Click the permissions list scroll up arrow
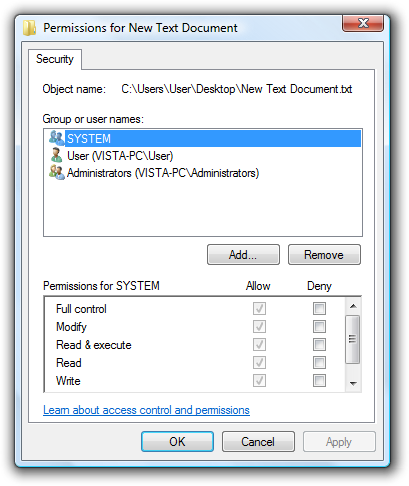This screenshot has width=409, height=486. click(353, 306)
